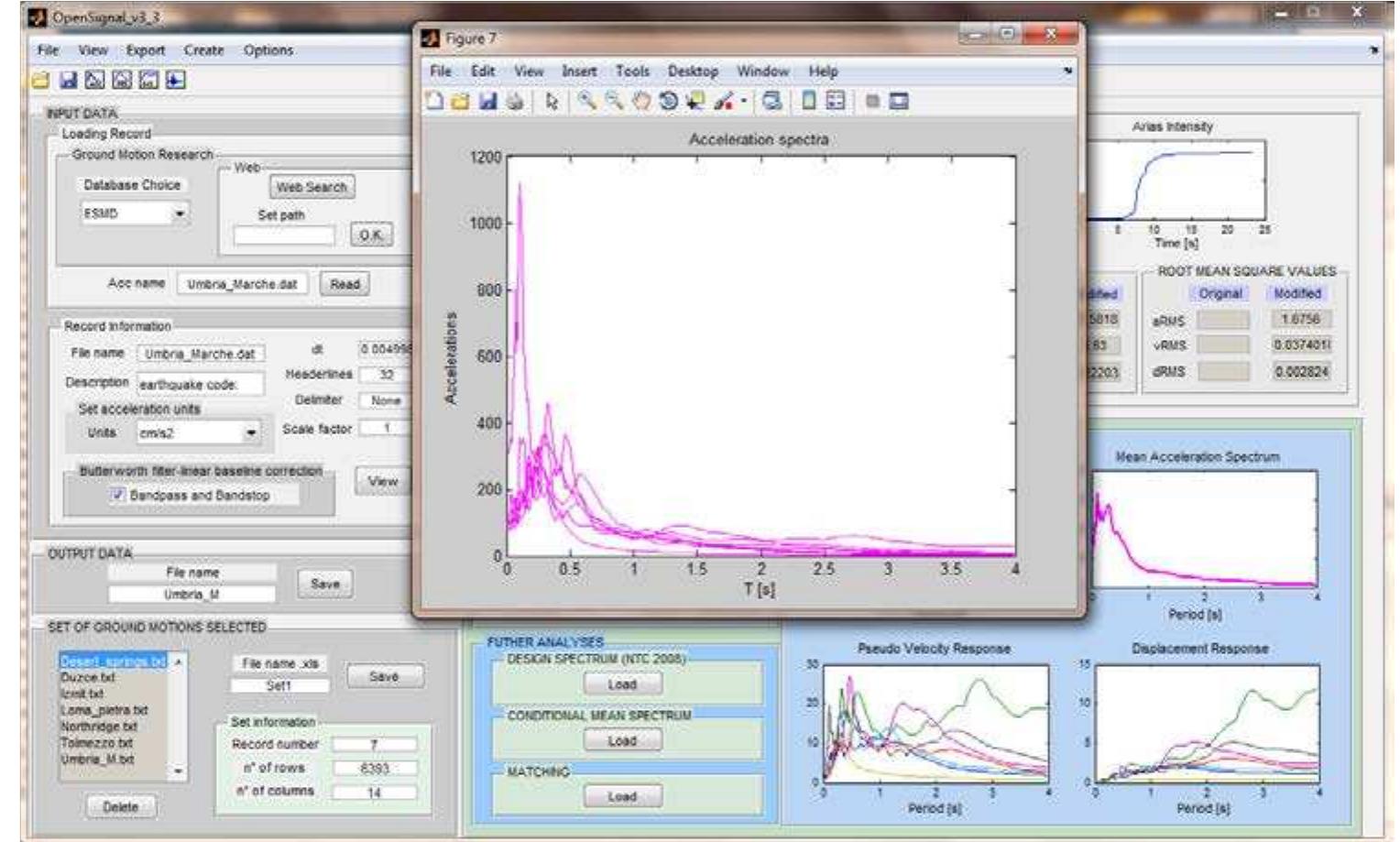Image resolution: width=1400 pixels, height=842 pixels.
Task: Select the Data Cursor tool in Figure 7
Action: (x=695, y=102)
